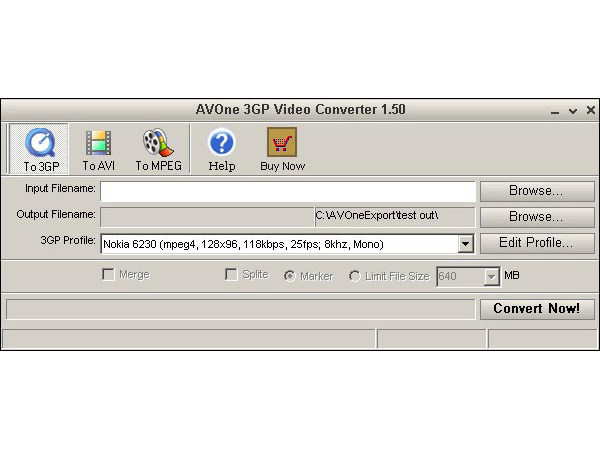Minimize the AVOne converter window
The image size is (600, 450).
555,111
